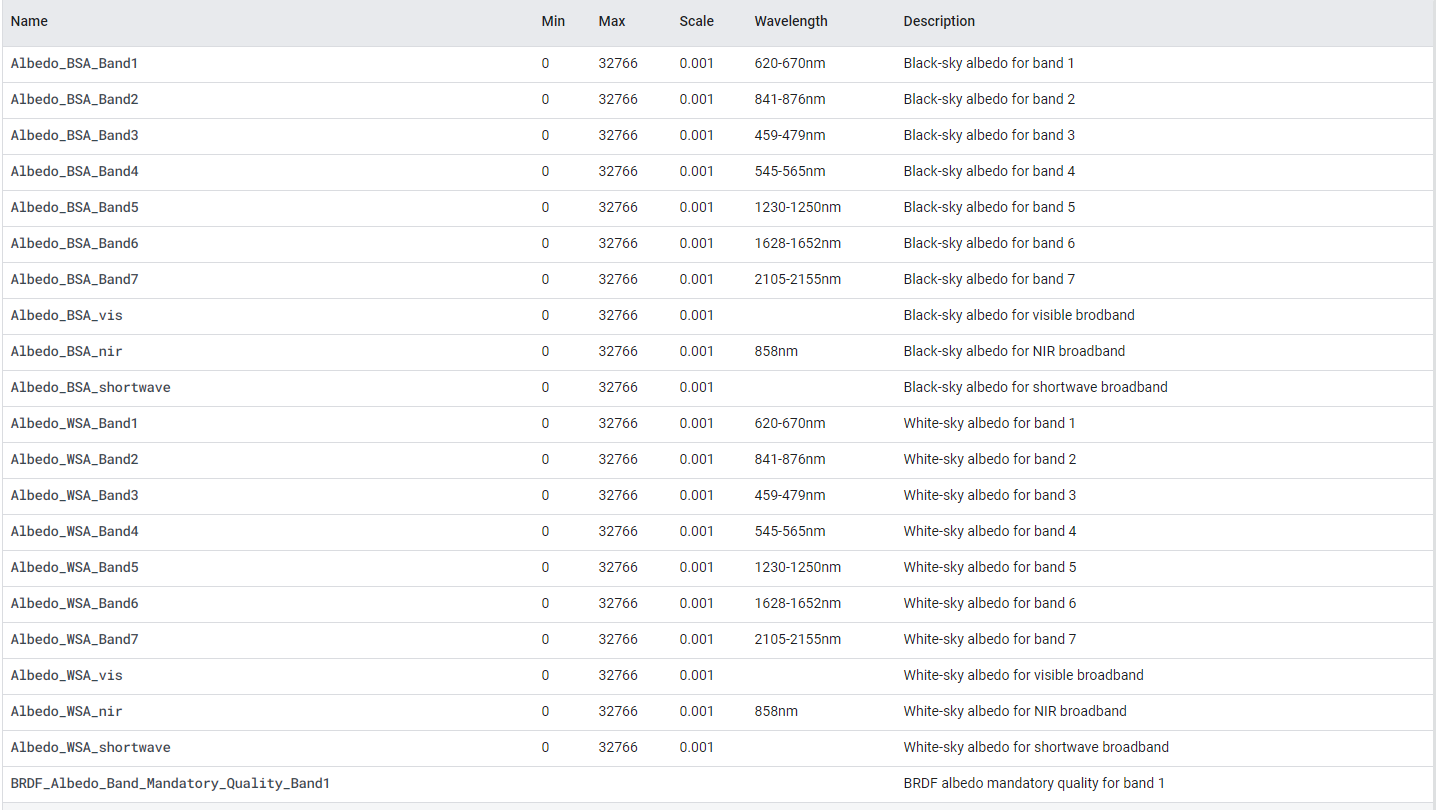Select the Albedo_WSA_nir band name
Viewport: 1436px width, 810px height.
tap(67, 711)
